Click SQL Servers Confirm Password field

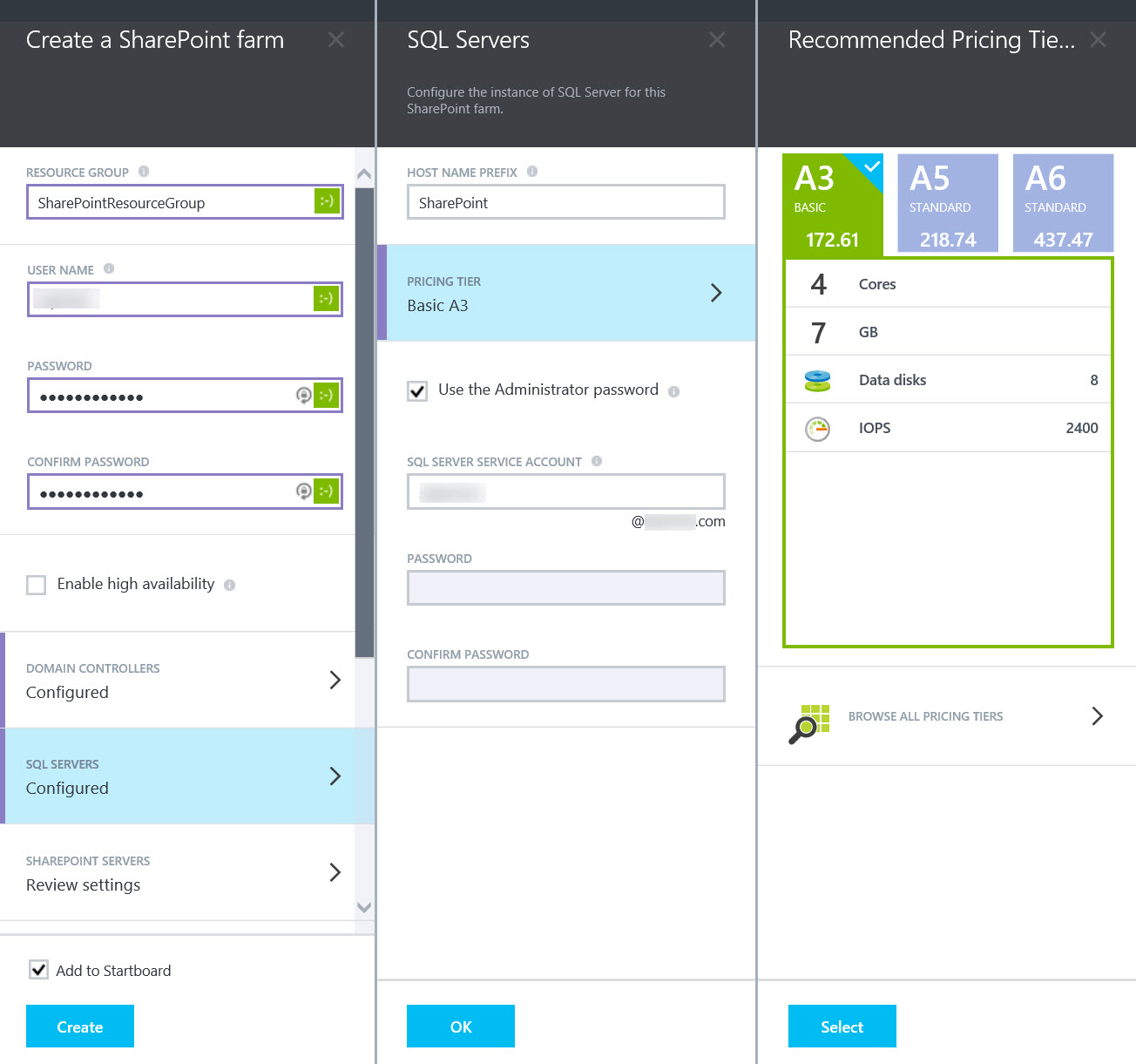[566, 684]
